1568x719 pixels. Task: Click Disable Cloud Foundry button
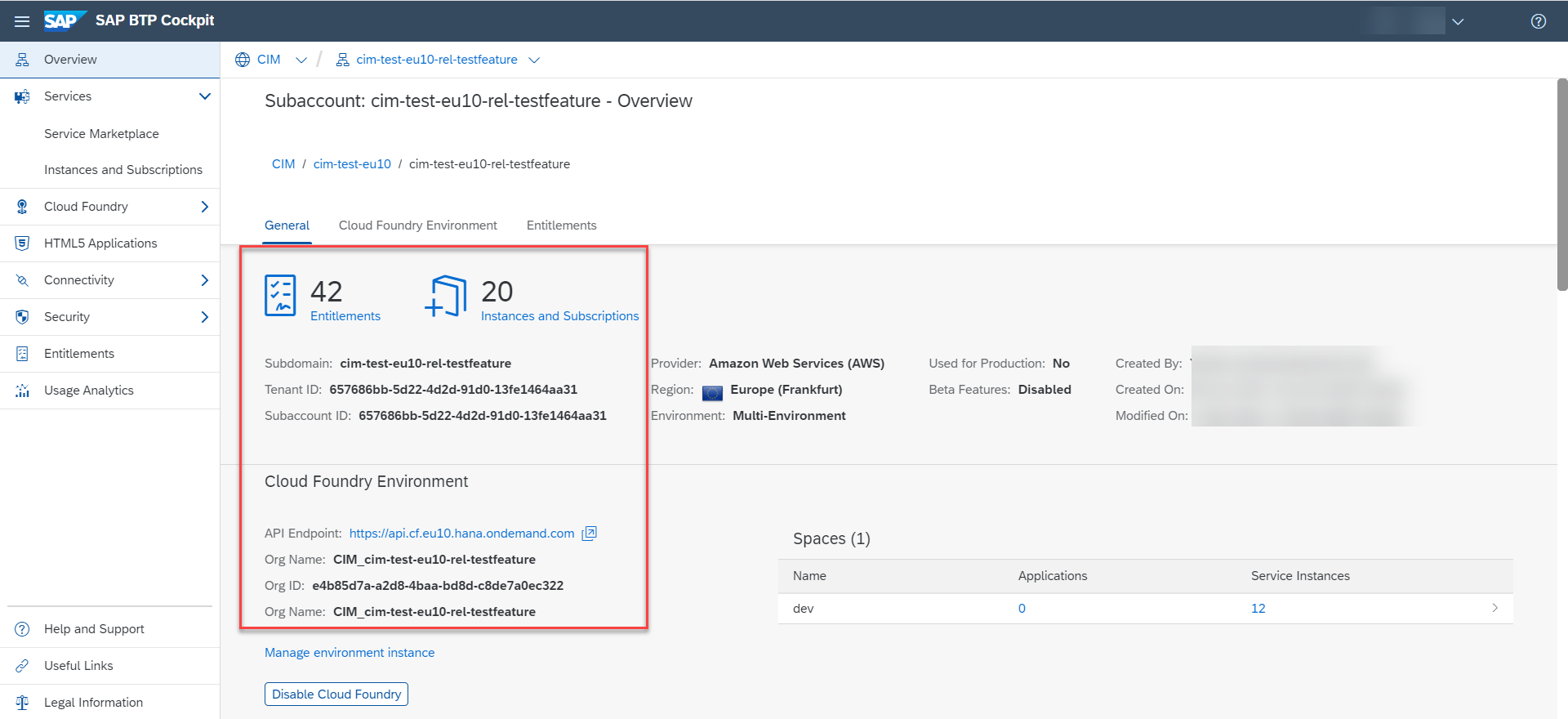point(336,694)
